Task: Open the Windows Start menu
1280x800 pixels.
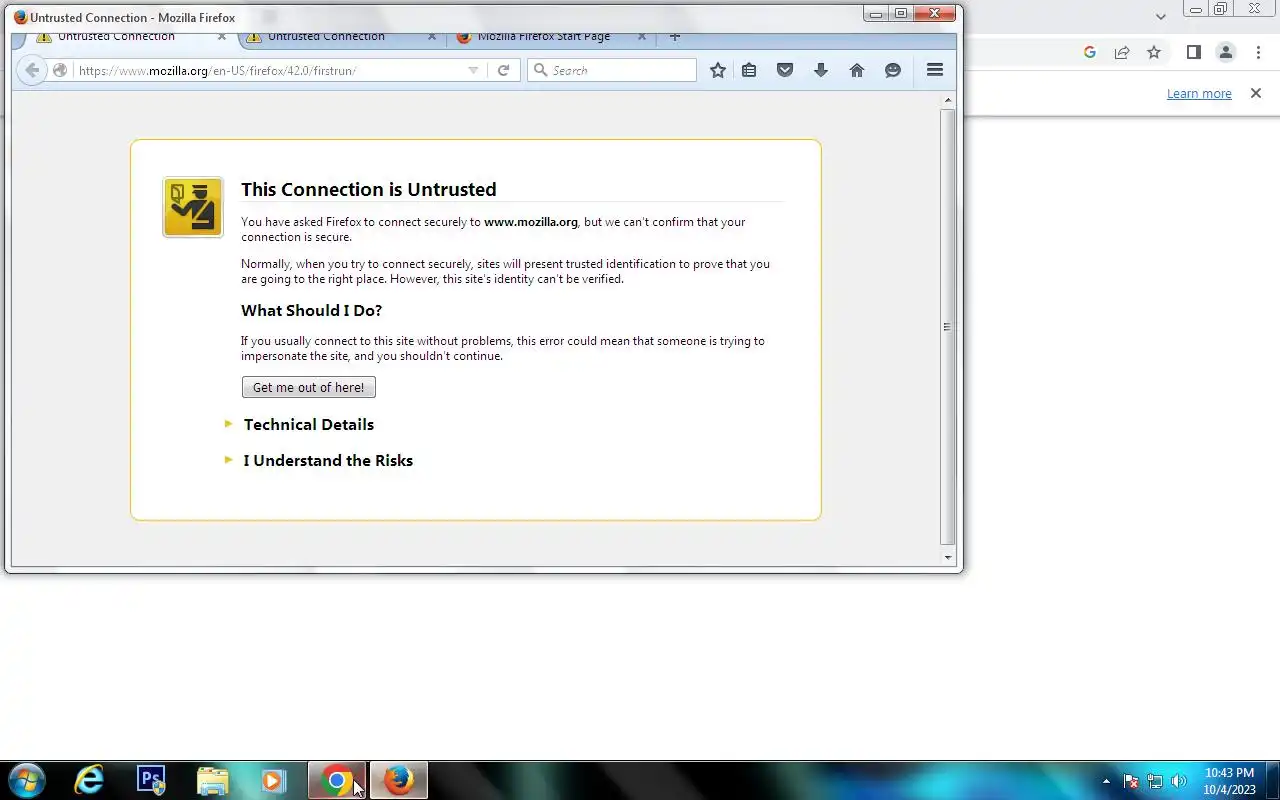Action: click(x=27, y=780)
